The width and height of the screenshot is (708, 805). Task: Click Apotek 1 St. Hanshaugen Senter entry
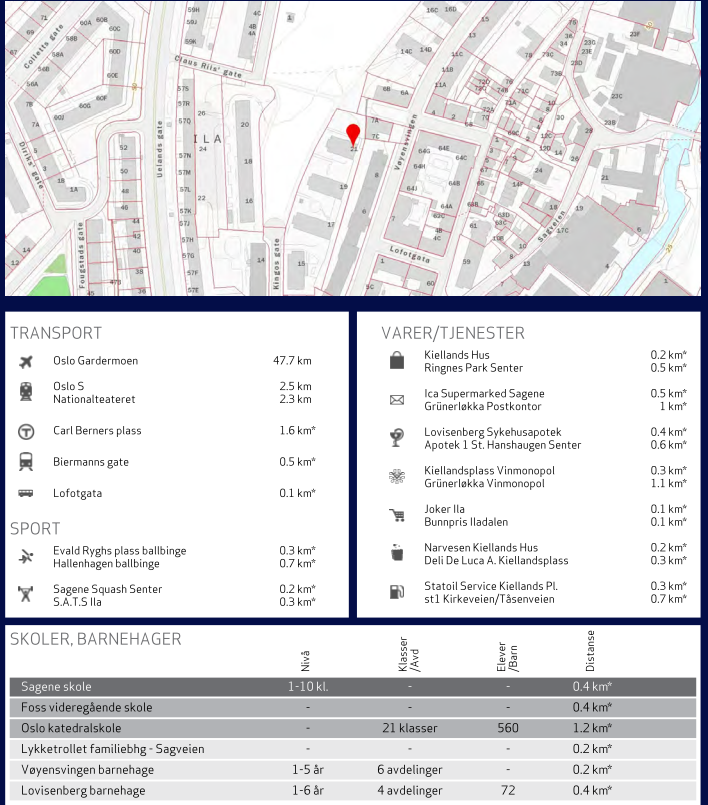coord(503,445)
